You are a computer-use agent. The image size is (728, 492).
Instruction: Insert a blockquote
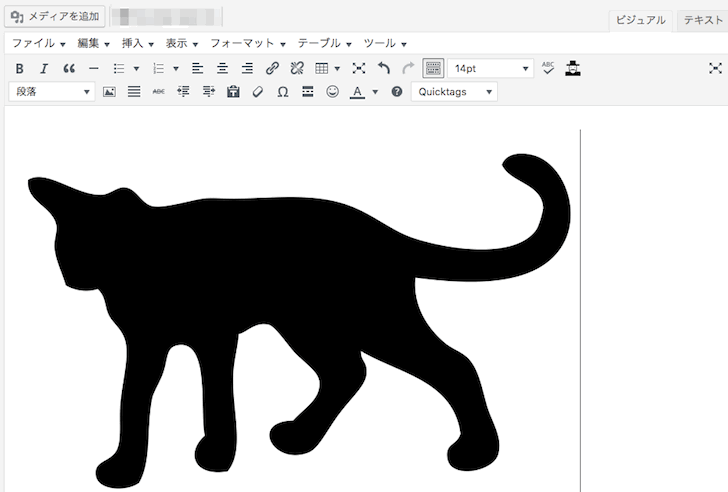[x=69, y=69]
